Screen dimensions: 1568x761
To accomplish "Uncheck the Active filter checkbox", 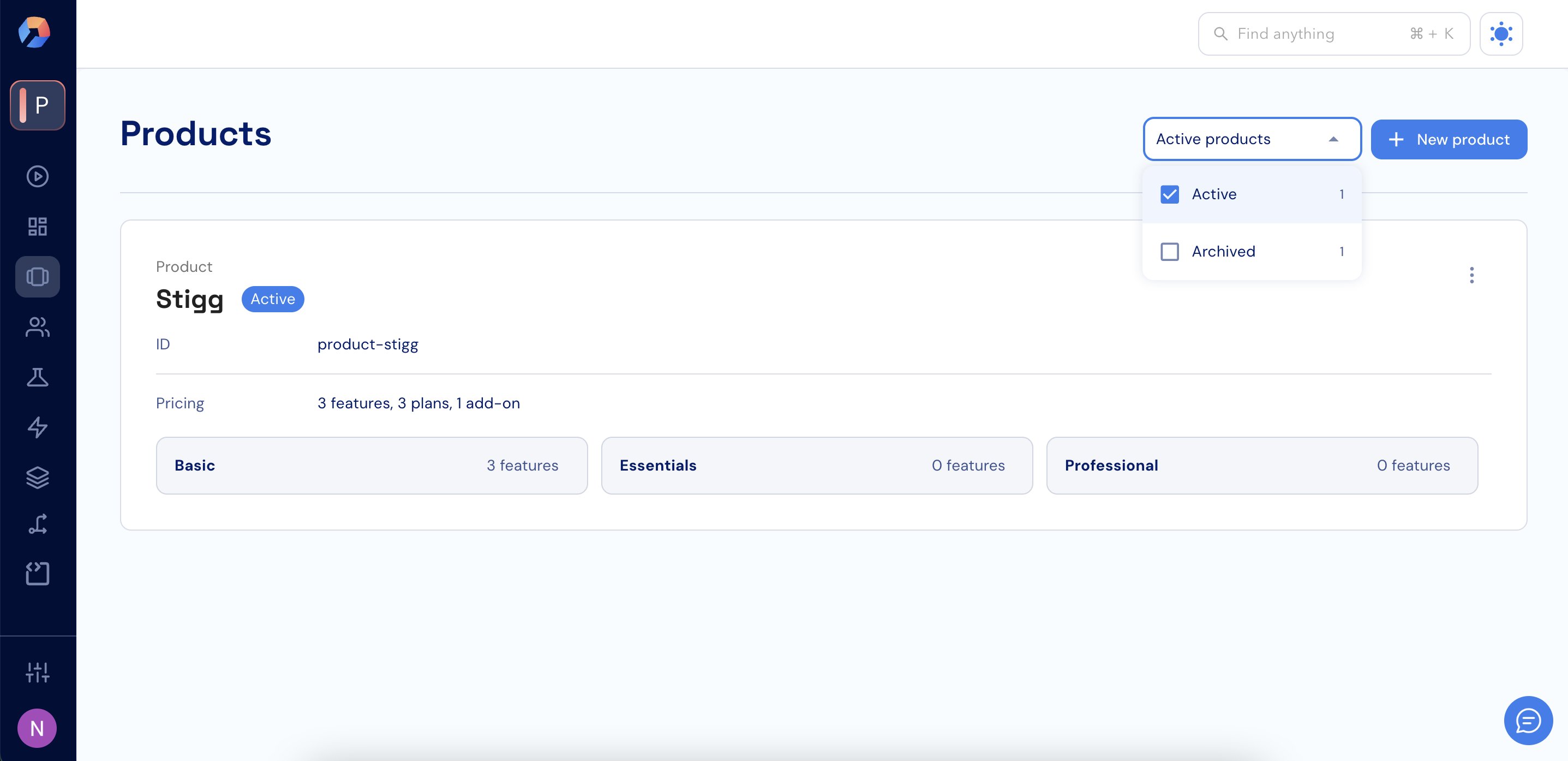I will pyautogui.click(x=1169, y=194).
